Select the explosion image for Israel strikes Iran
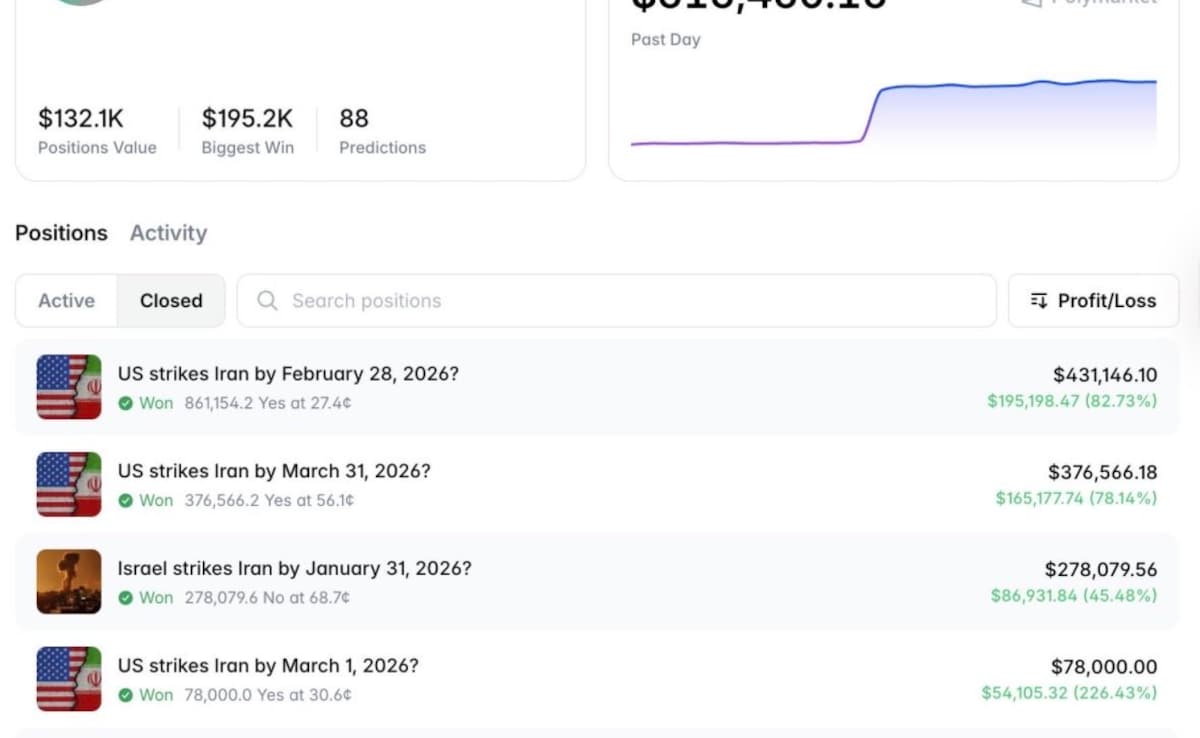The width and height of the screenshot is (1200, 738). [x=69, y=581]
